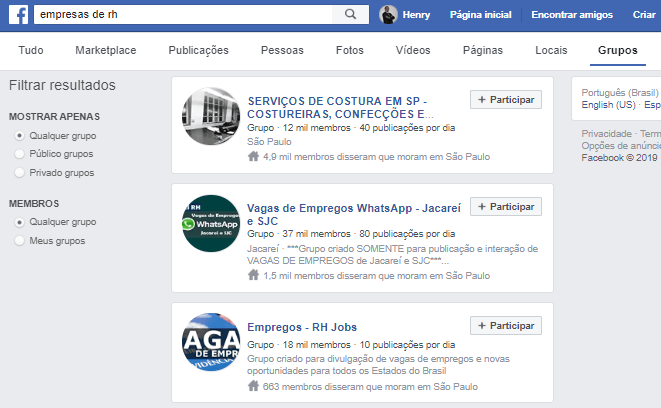
Task: Open Henry's profile picture
Action: [388, 15]
